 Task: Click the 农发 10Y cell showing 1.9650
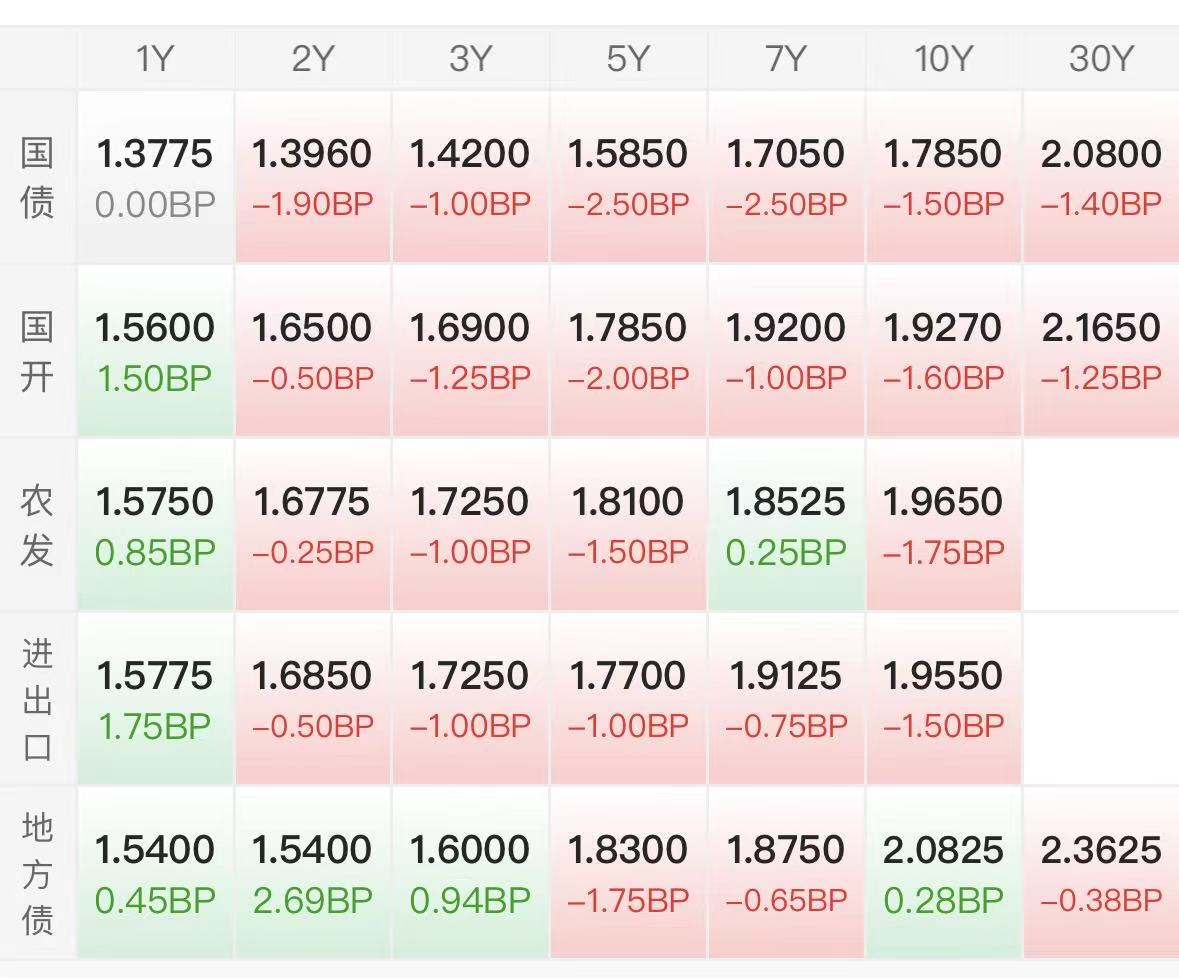943,525
